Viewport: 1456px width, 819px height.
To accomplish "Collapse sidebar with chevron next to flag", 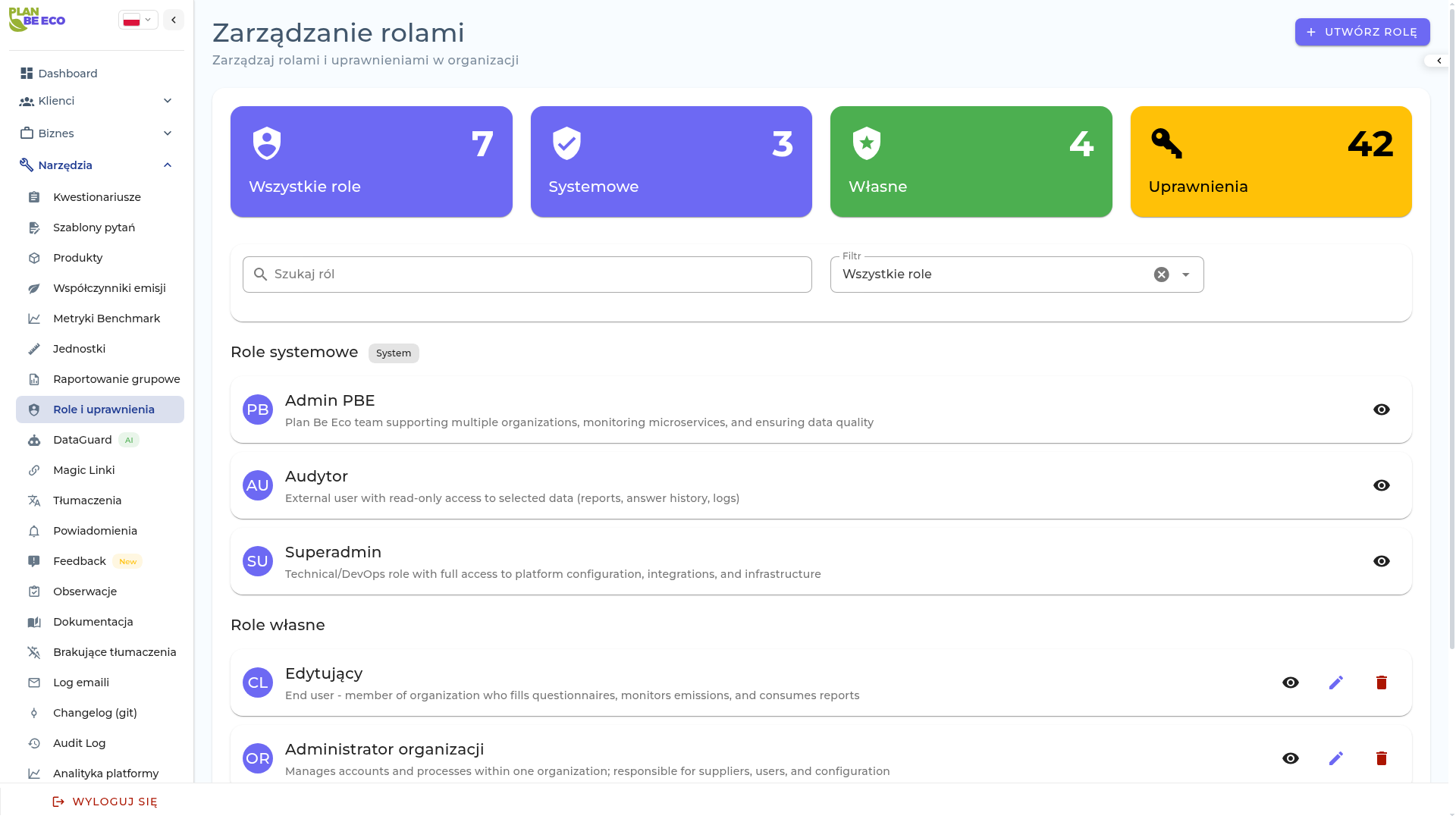I will 174,20.
